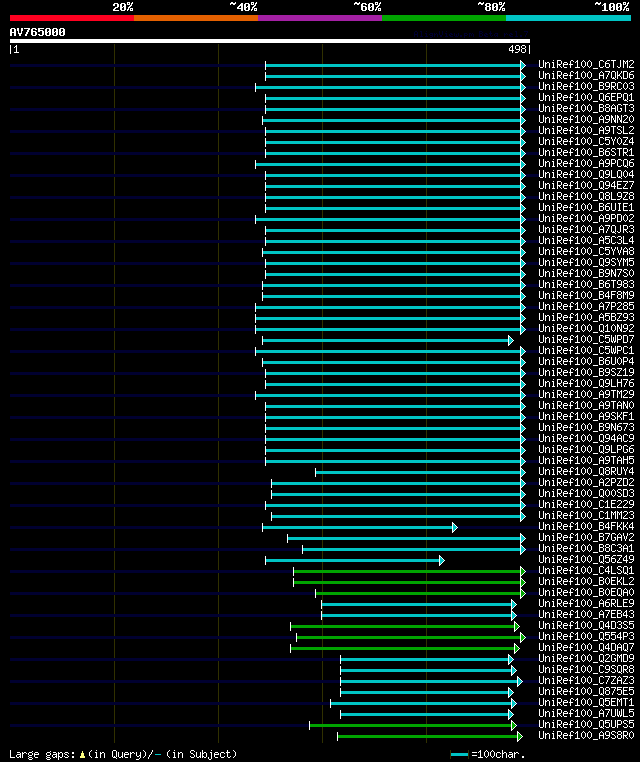Click the purple ~60% identity legend segment
Screen dimensions: 640x762
[x=320, y=18]
